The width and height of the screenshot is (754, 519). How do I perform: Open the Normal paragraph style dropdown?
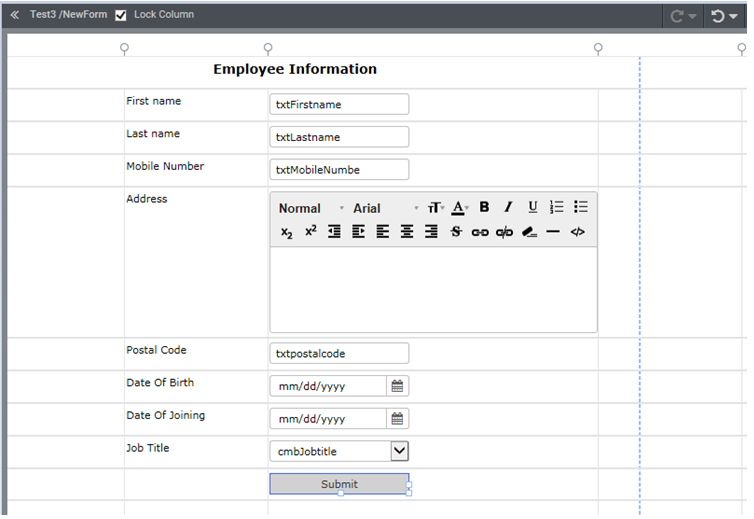pyautogui.click(x=310, y=208)
